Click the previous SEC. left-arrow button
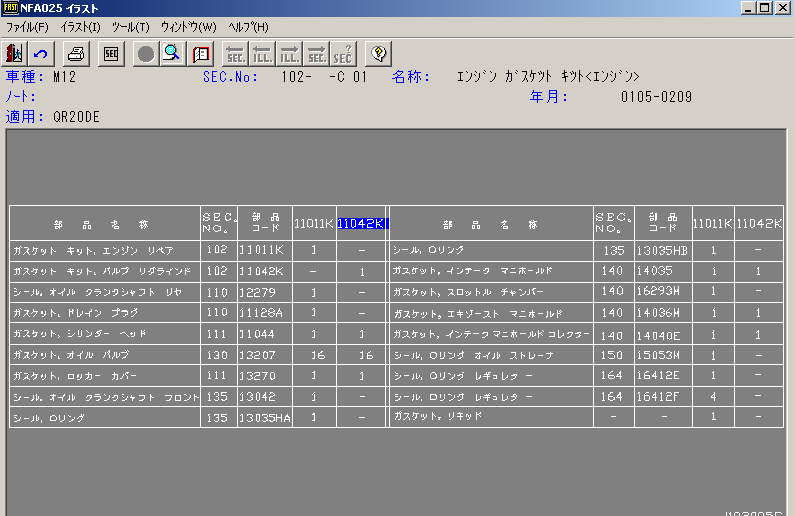 [x=236, y=53]
